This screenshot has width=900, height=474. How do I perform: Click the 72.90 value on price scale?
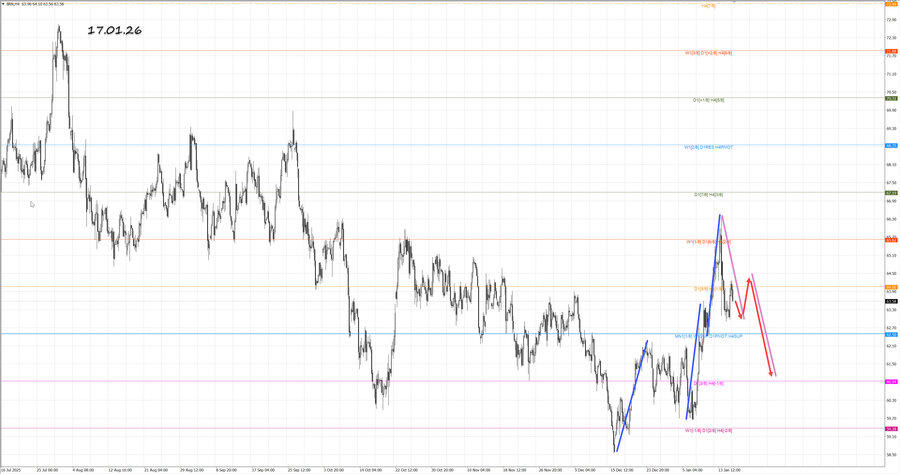[x=891, y=20]
